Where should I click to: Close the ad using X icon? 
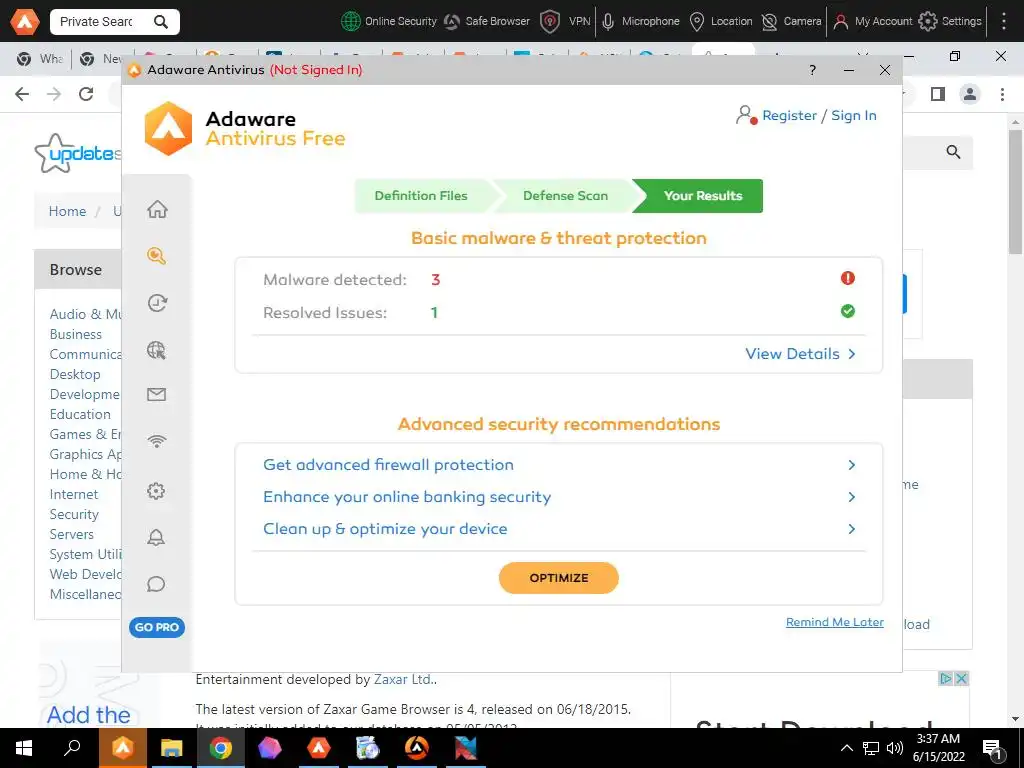tap(961, 679)
